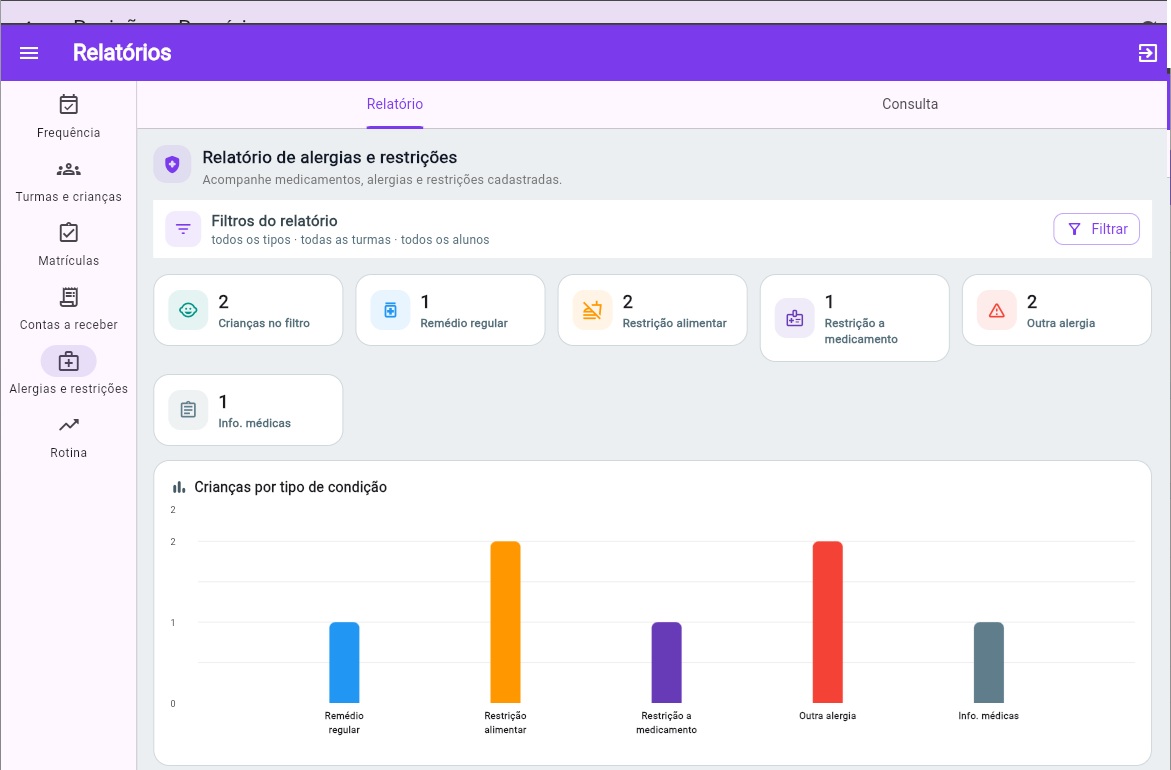
Task: Click the 'Info. médicas' chart axis label
Action: click(989, 715)
